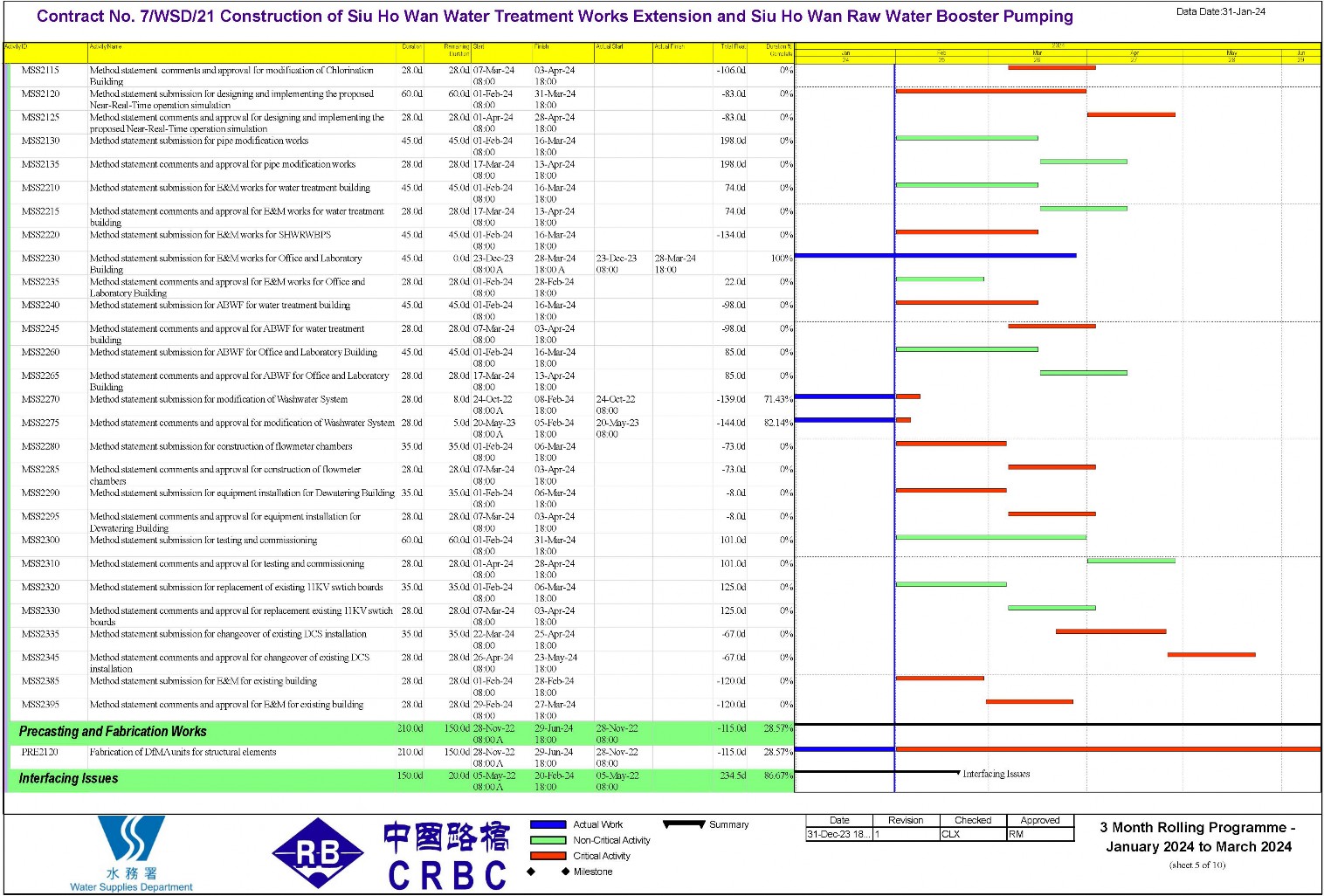Click the blue actual-work bar for MSS2230
Screen dimensions: 1324x896
coord(935,256)
